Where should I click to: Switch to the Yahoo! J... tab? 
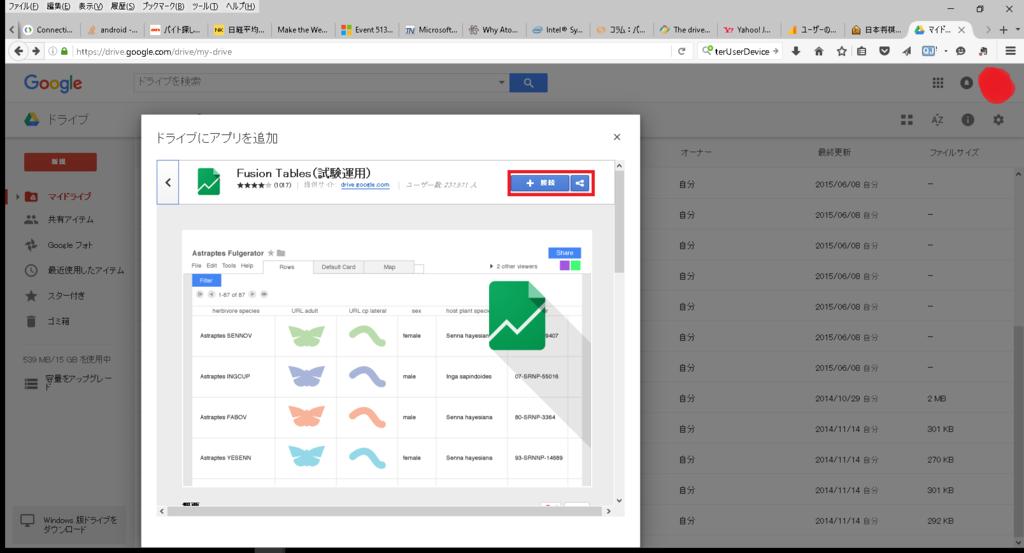tap(748, 29)
